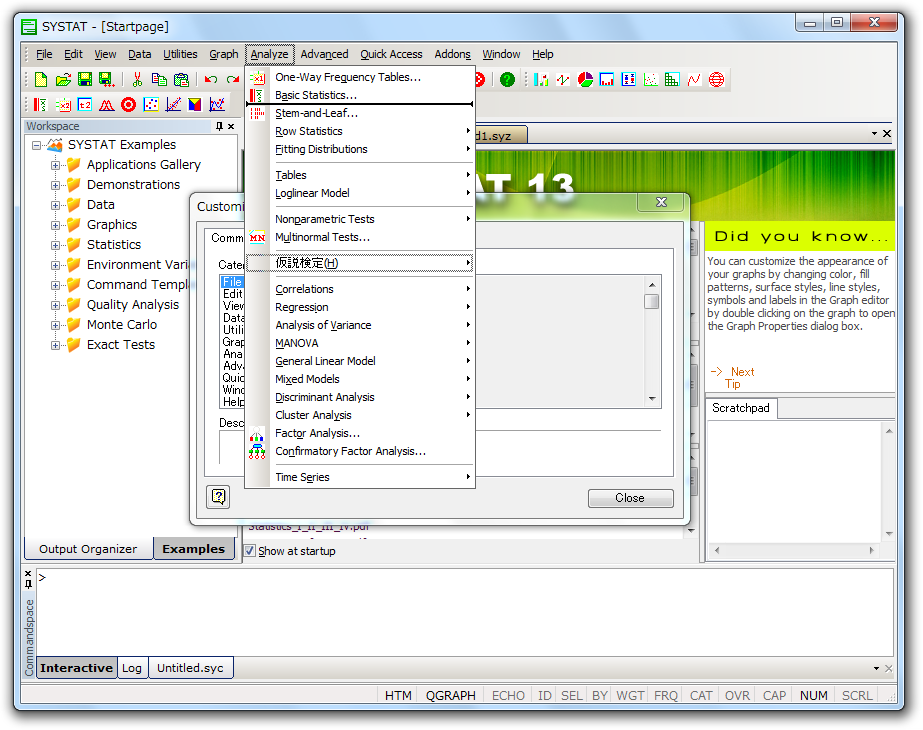Click the Save As floppy icon
The image size is (923, 730).
(x=107, y=79)
